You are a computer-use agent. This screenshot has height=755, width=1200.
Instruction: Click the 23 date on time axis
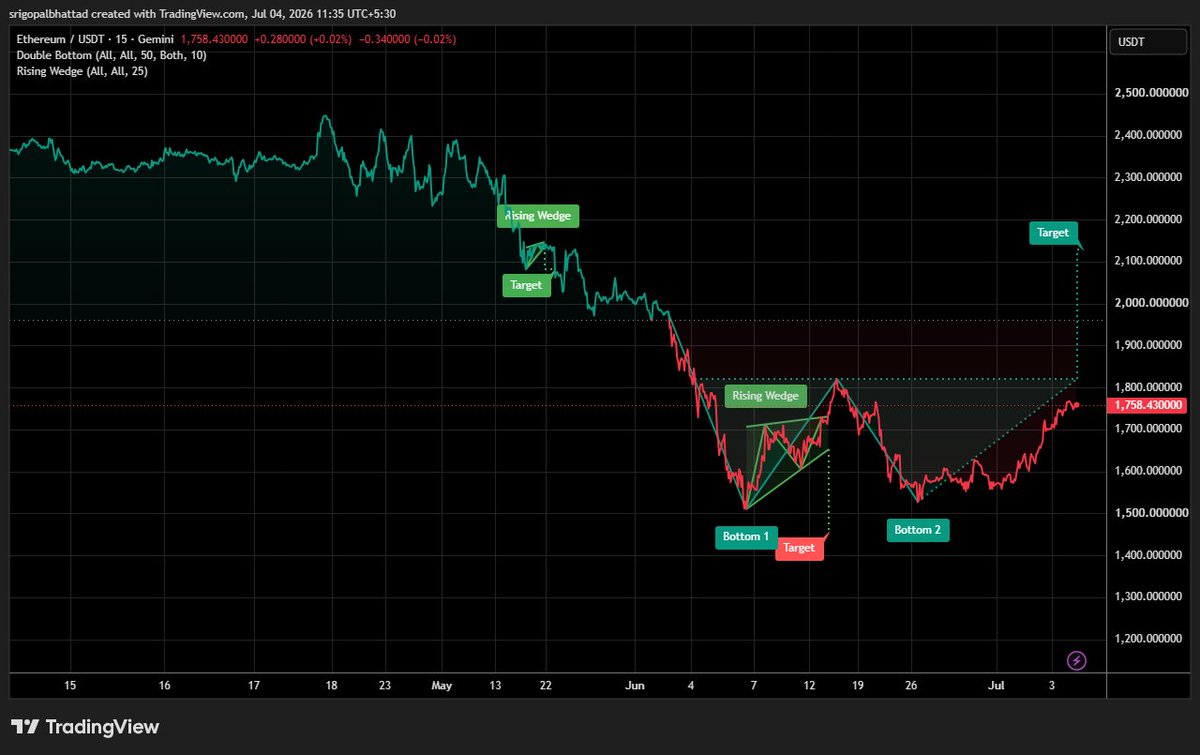[386, 686]
